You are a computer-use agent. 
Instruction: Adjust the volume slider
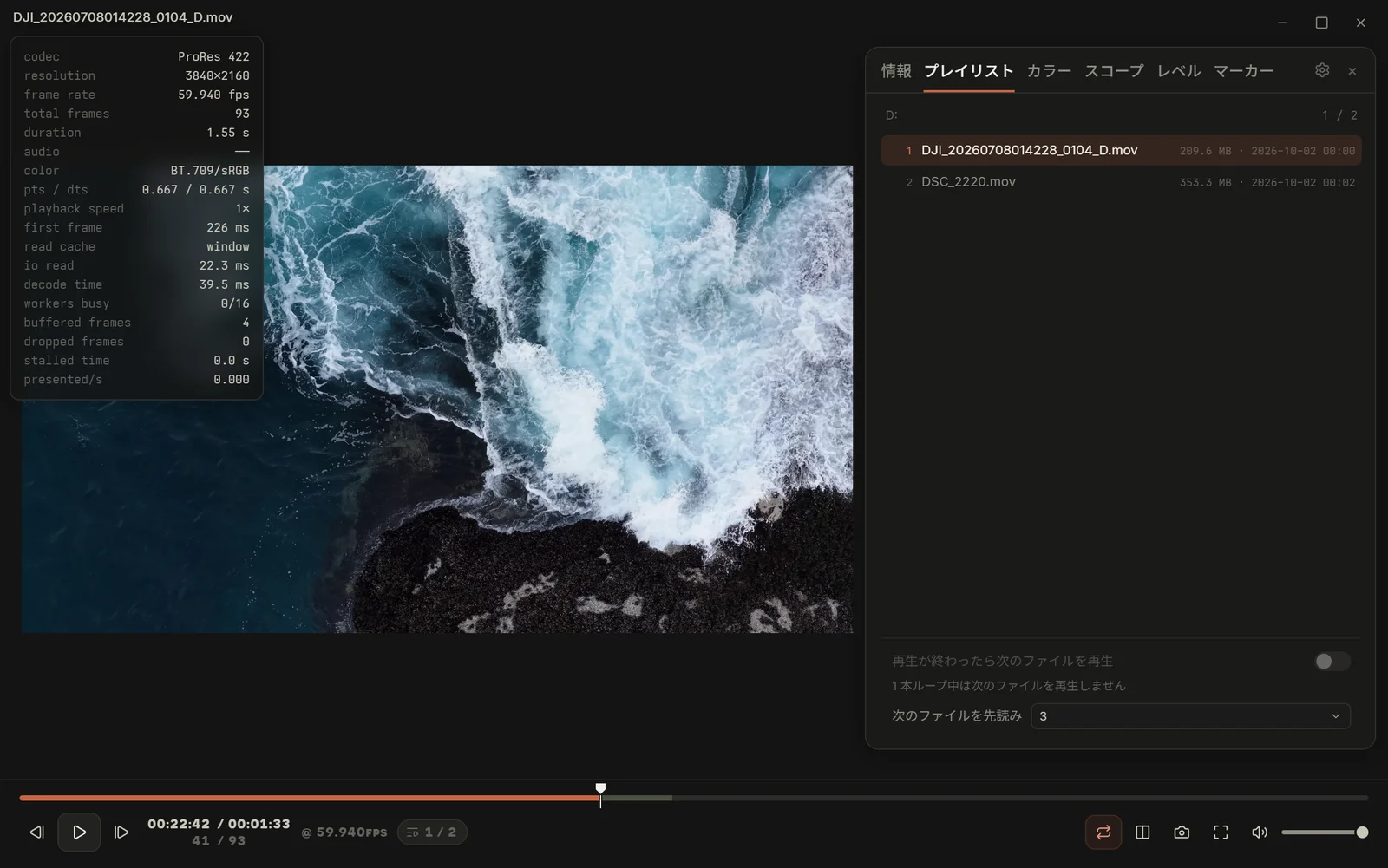click(1325, 832)
